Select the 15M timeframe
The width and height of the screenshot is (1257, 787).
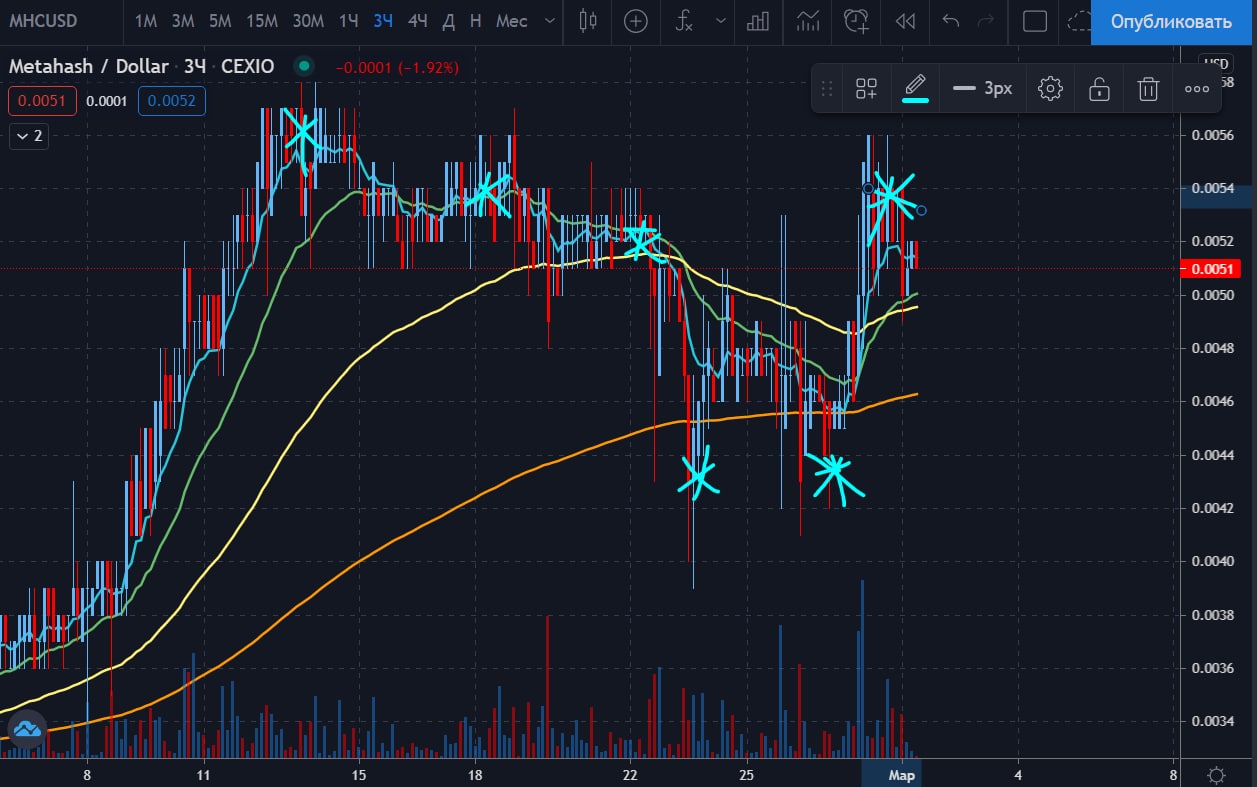(262, 21)
